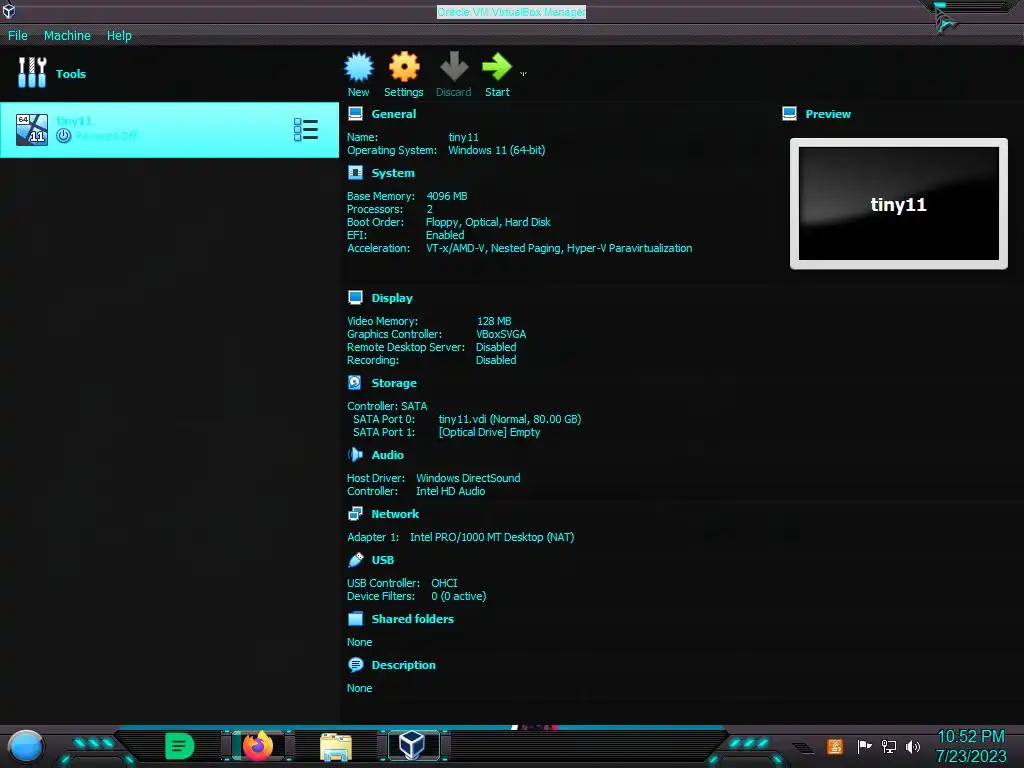Click the [Optical Drive] Empty entry
The height and width of the screenshot is (768, 1024).
click(489, 432)
